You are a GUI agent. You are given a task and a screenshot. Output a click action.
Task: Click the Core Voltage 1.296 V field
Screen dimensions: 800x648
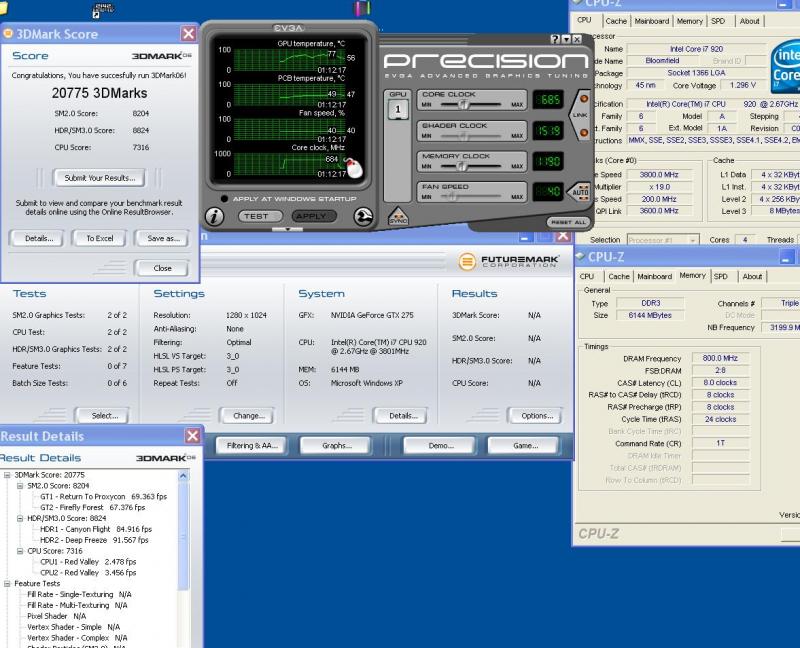pos(742,85)
